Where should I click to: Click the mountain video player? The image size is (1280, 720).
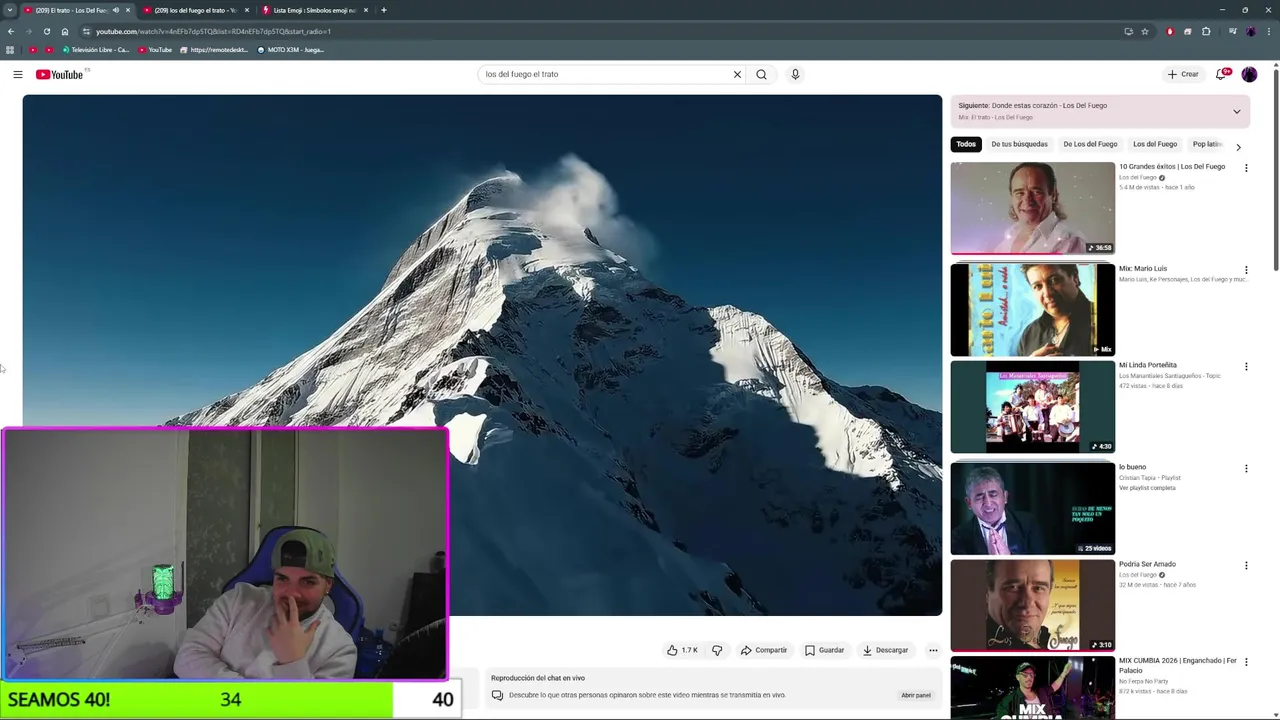click(482, 355)
